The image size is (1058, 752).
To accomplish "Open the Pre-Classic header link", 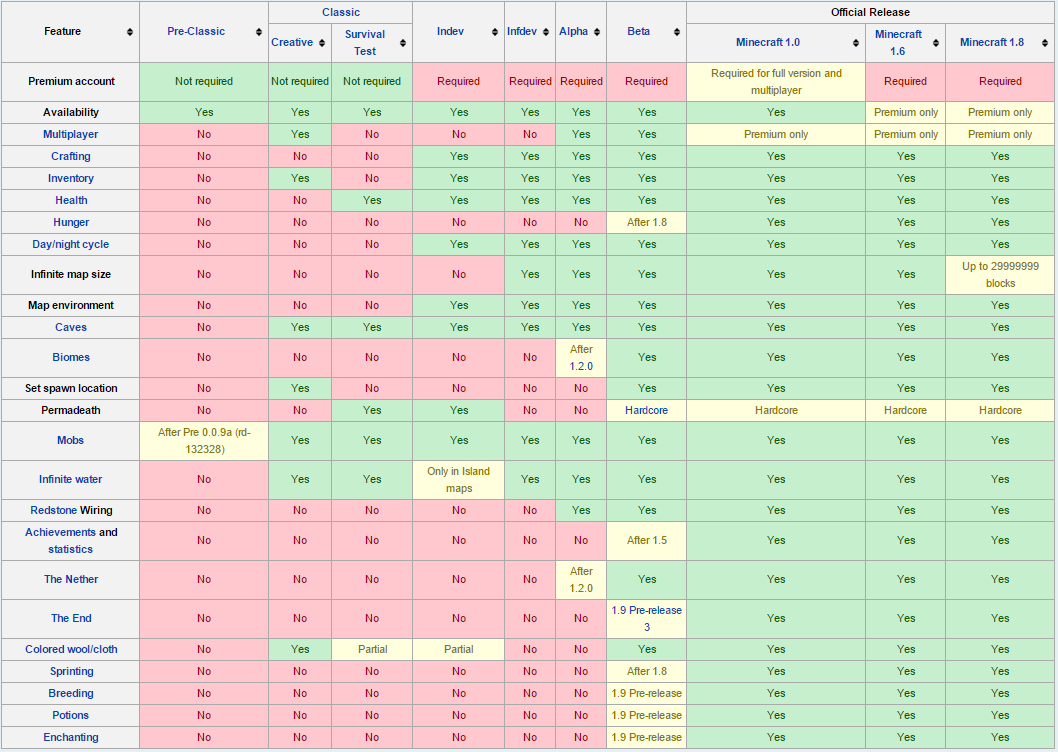I will point(196,31).
